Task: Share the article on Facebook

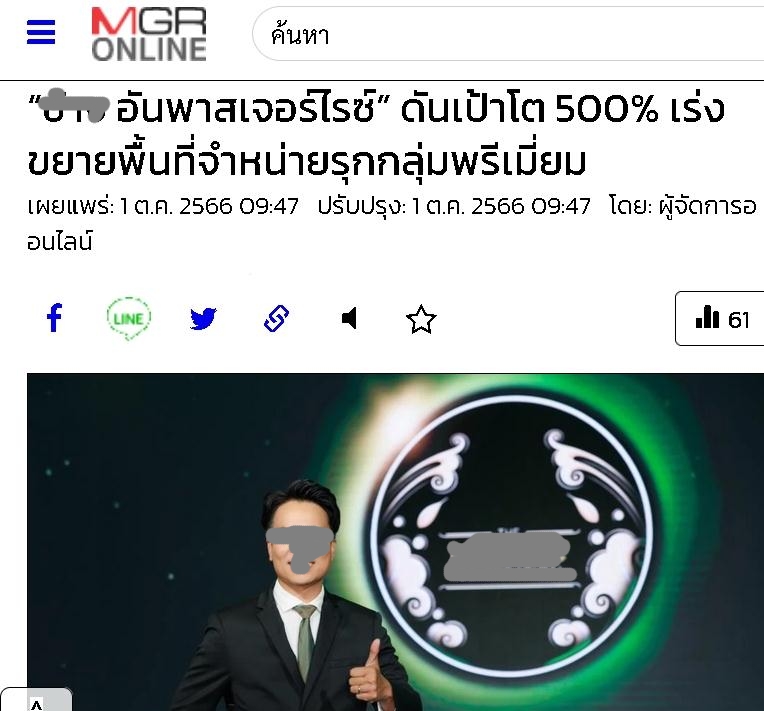Action: tap(55, 318)
